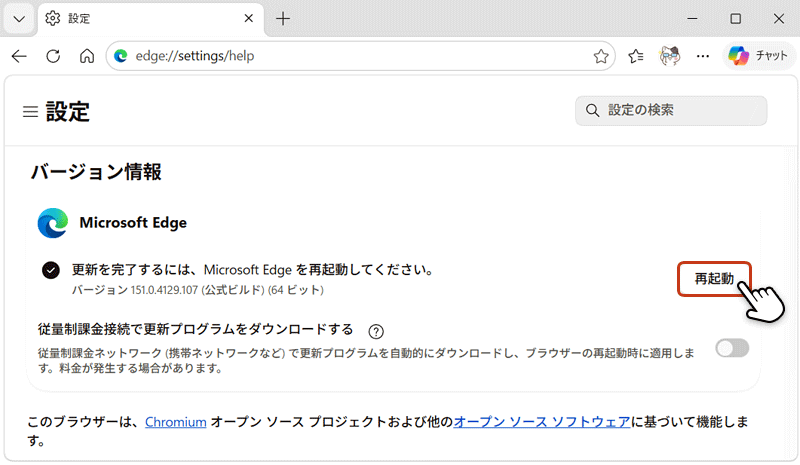Toggle metered connection update download switch
Viewport: 800px width, 465px height.
[732, 348]
